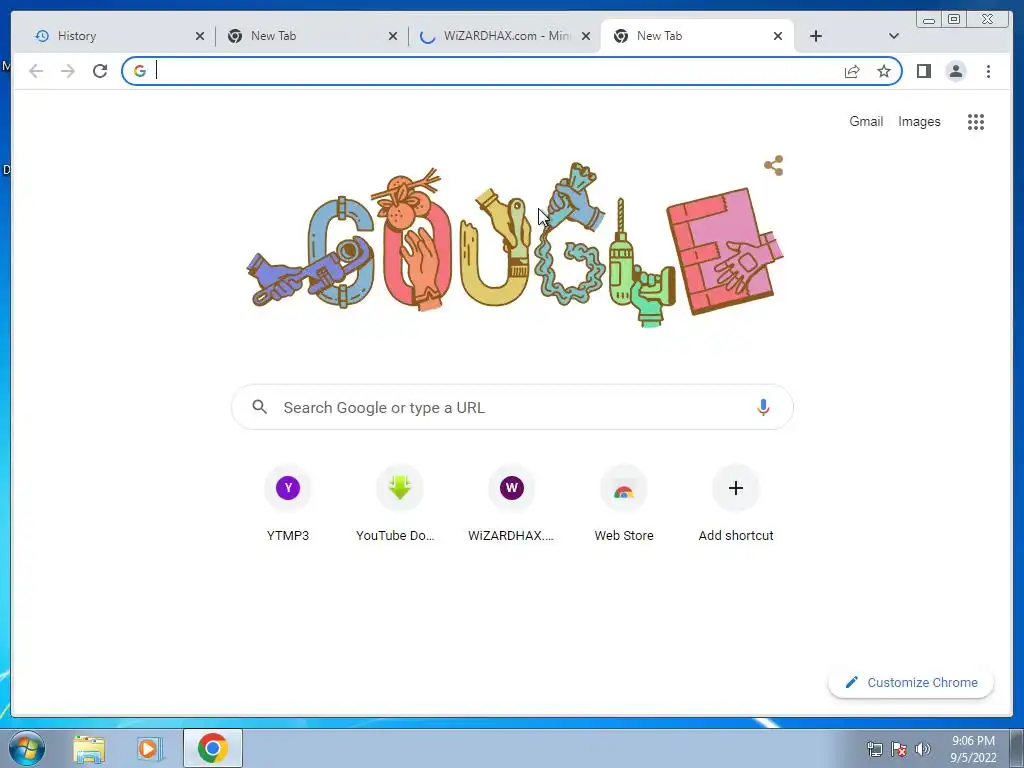
Task: Open the Windows Start menu orb
Action: click(26, 748)
